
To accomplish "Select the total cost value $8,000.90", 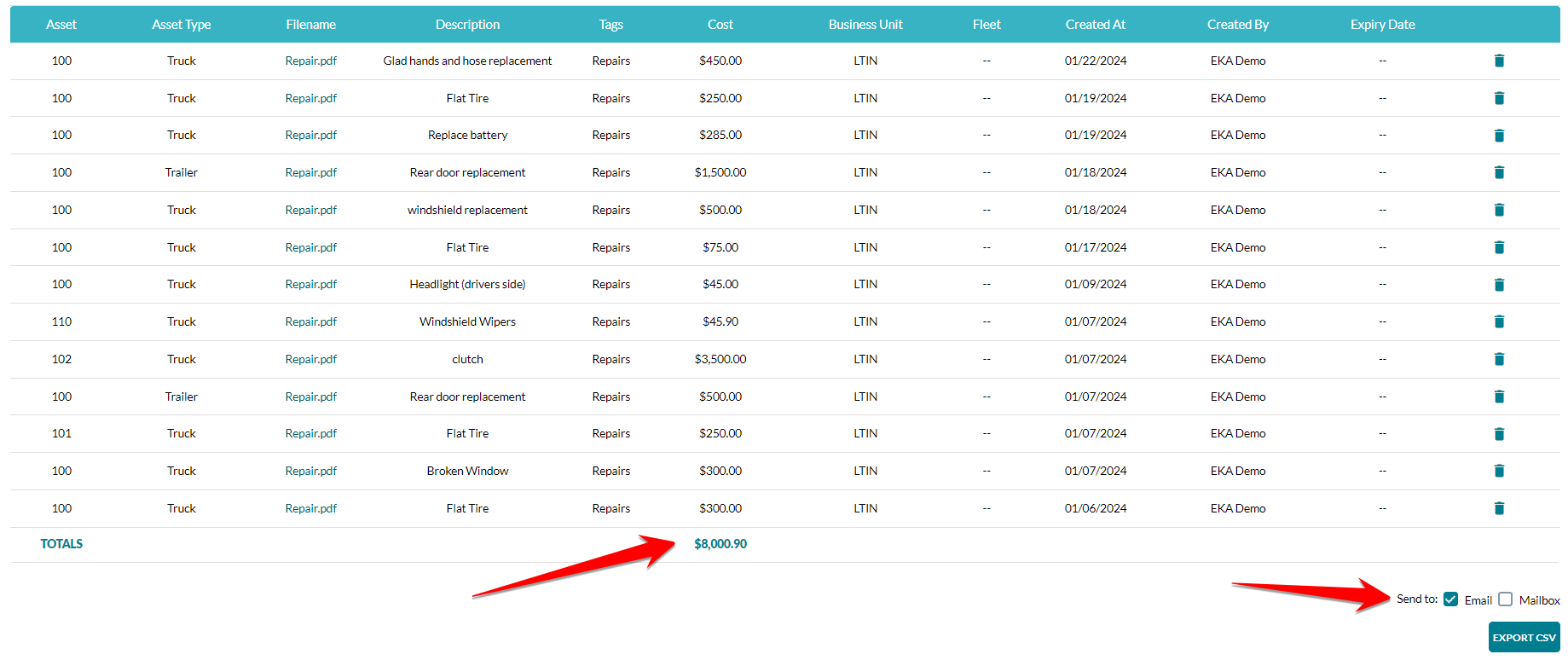I will (720, 544).
